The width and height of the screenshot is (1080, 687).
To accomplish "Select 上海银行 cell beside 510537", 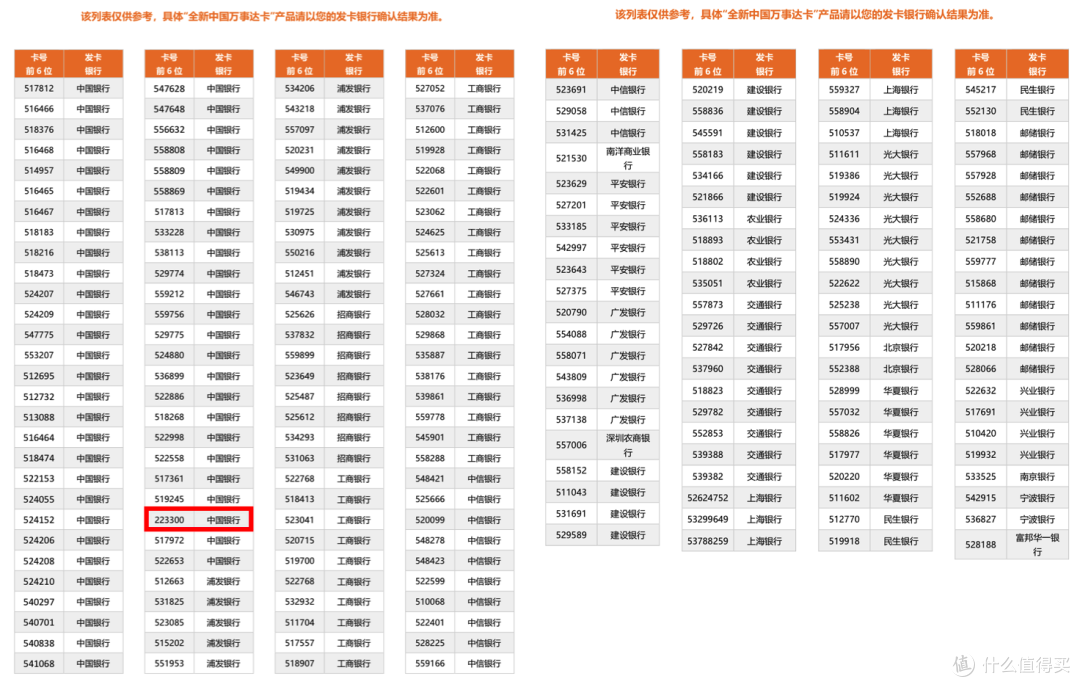I will (x=900, y=132).
